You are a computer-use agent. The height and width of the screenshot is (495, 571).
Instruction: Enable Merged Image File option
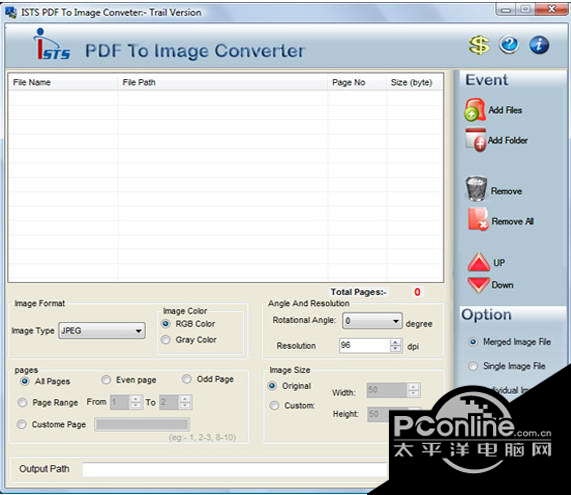[473, 342]
